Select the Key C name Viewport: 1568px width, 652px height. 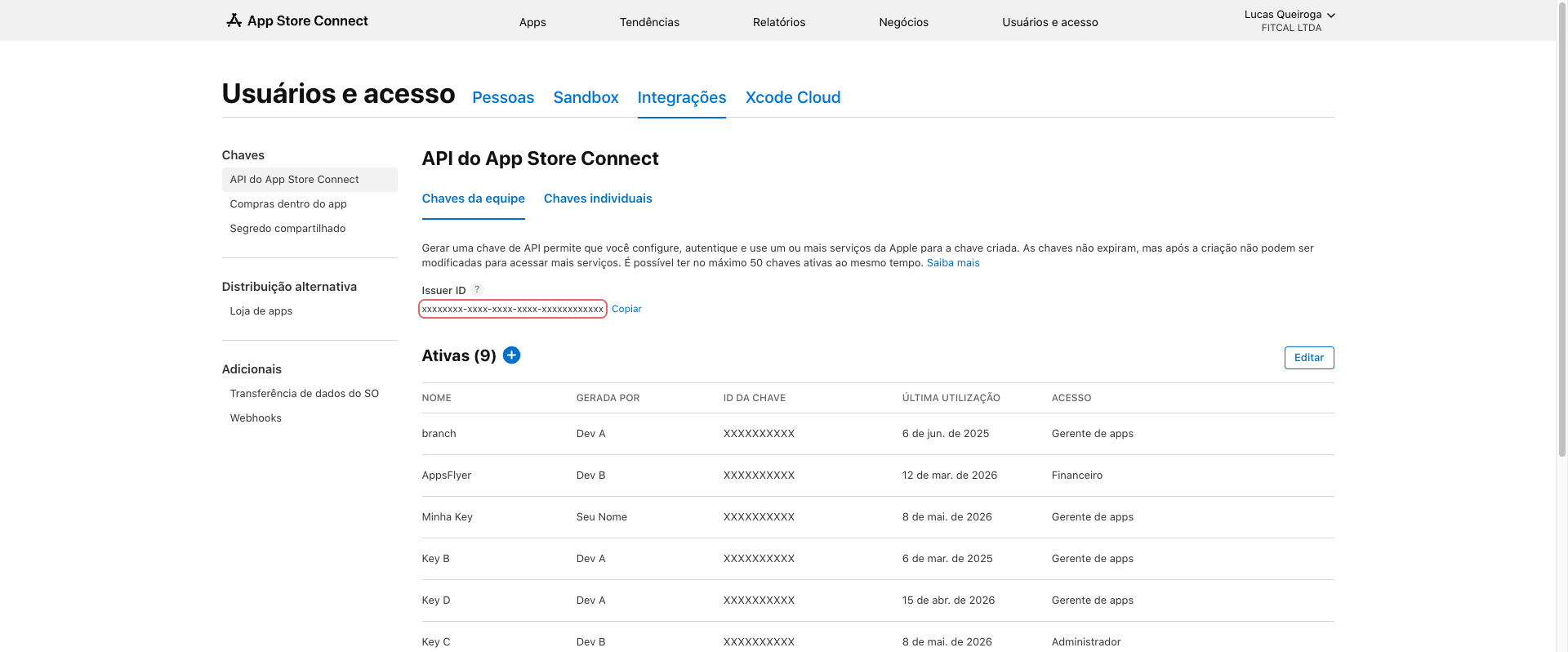pyautogui.click(x=436, y=642)
